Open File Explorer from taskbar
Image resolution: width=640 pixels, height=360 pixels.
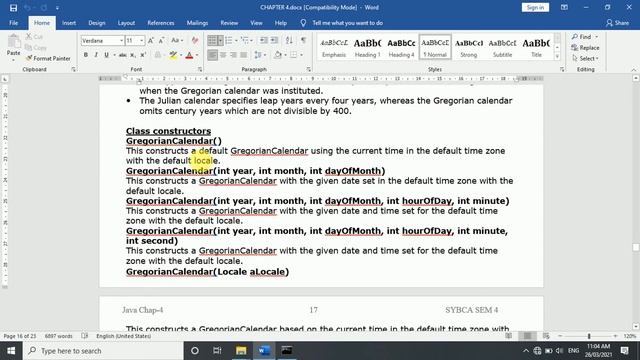(241, 351)
